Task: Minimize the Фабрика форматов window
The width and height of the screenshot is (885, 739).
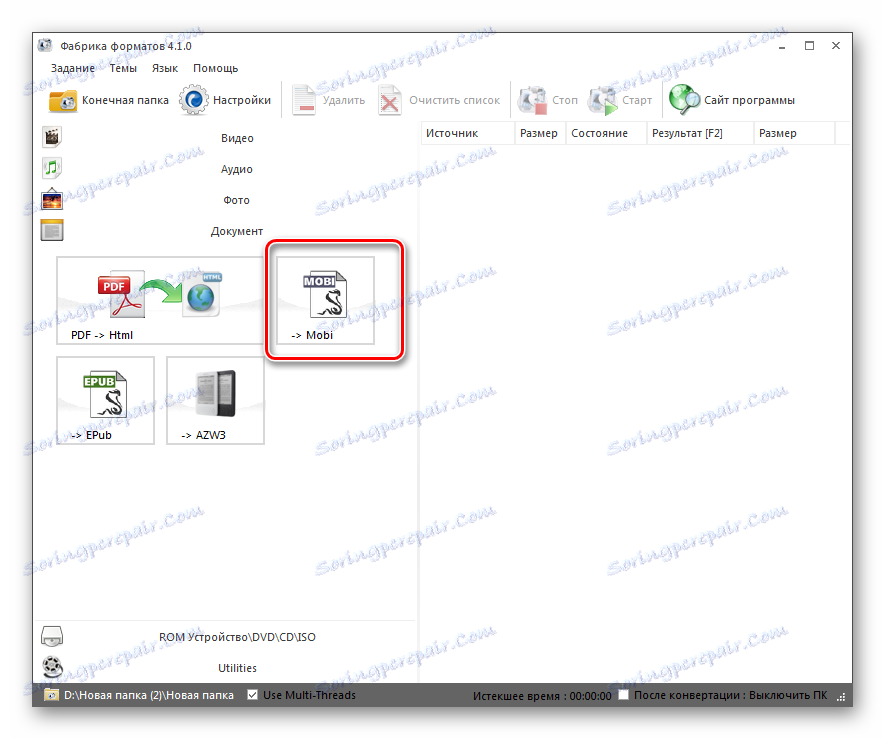Action: 782,46
